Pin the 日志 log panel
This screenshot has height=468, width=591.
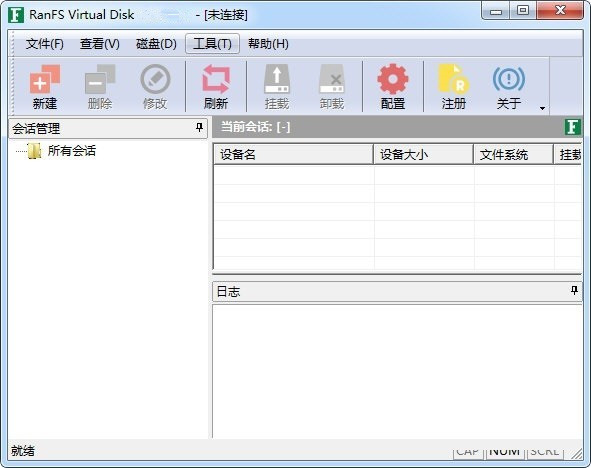574,291
